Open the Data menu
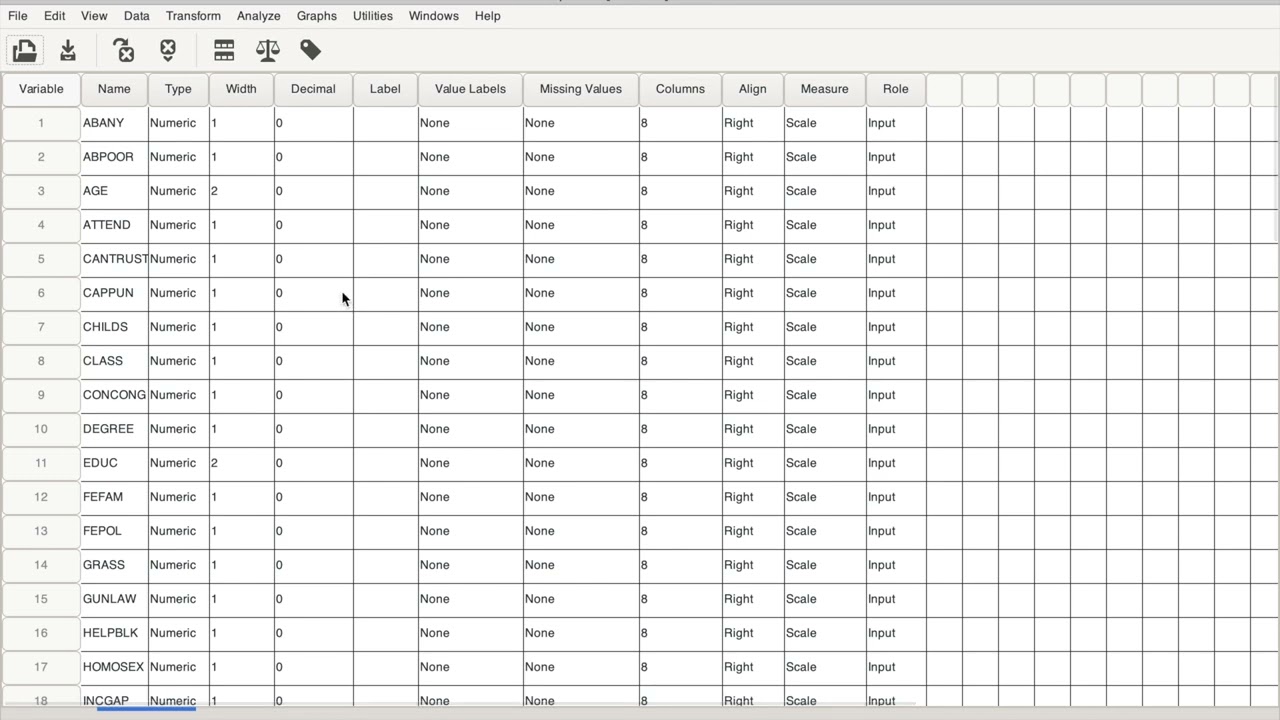The image size is (1280, 720). point(137,16)
